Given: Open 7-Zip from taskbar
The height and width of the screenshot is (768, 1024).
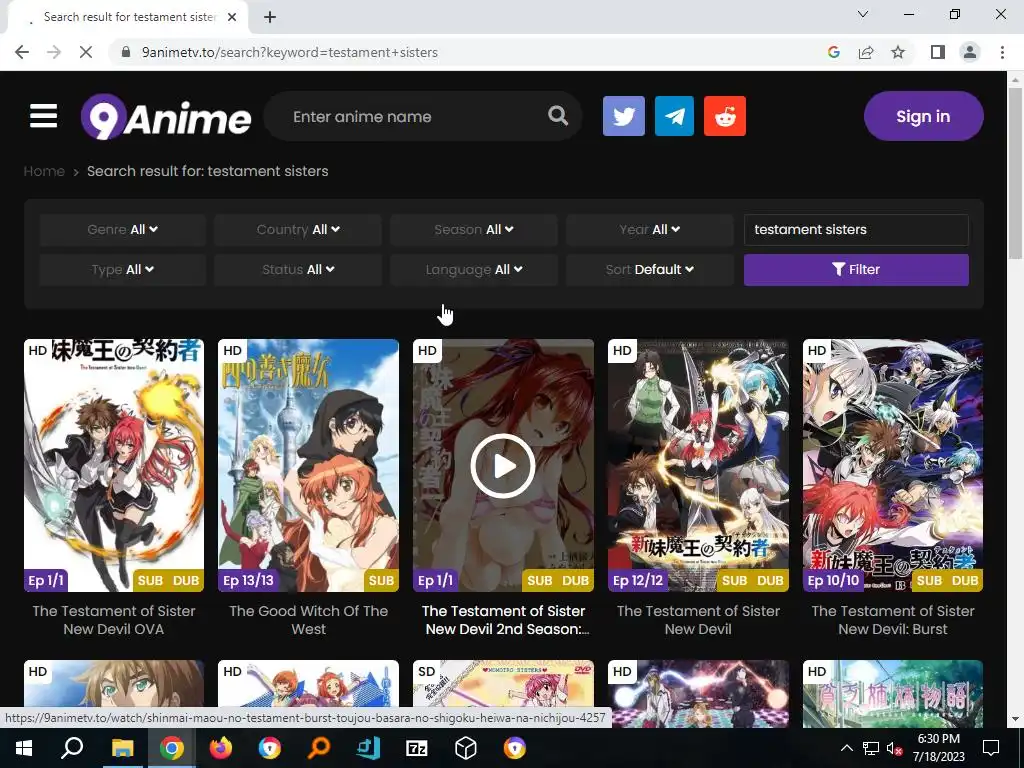Looking at the screenshot, I should pyautogui.click(x=417, y=748).
